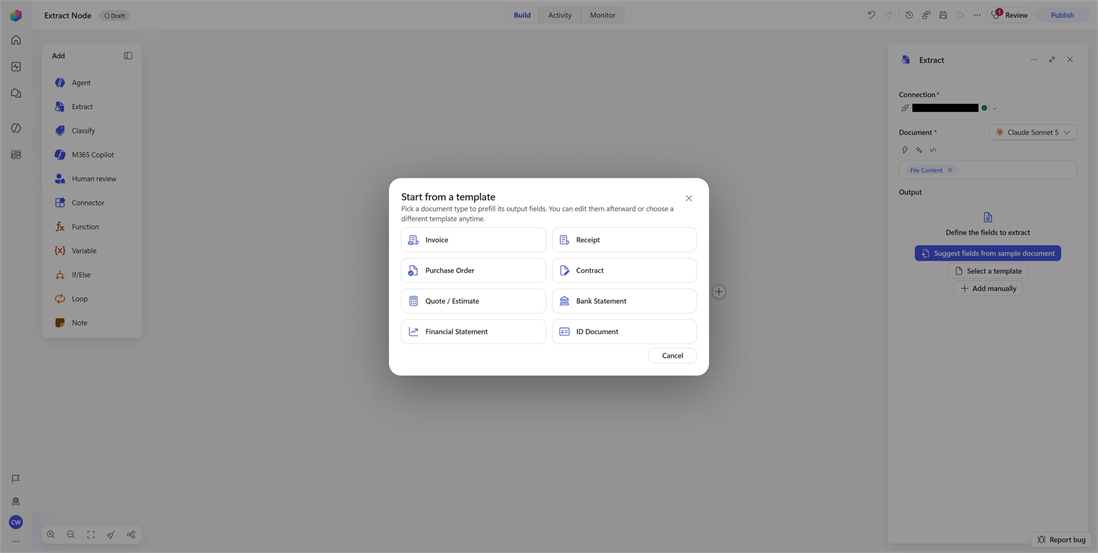This screenshot has width=1098, height=553.
Task: Open the sidebar bottom ellipsis menu
Action: point(15,542)
